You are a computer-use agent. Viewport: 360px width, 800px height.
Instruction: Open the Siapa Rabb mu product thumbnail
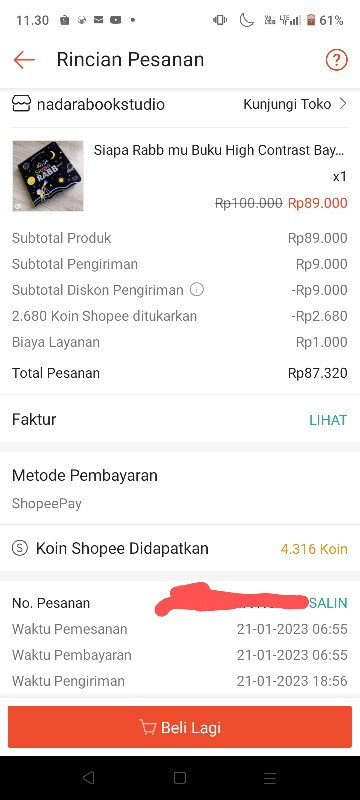pos(48,176)
